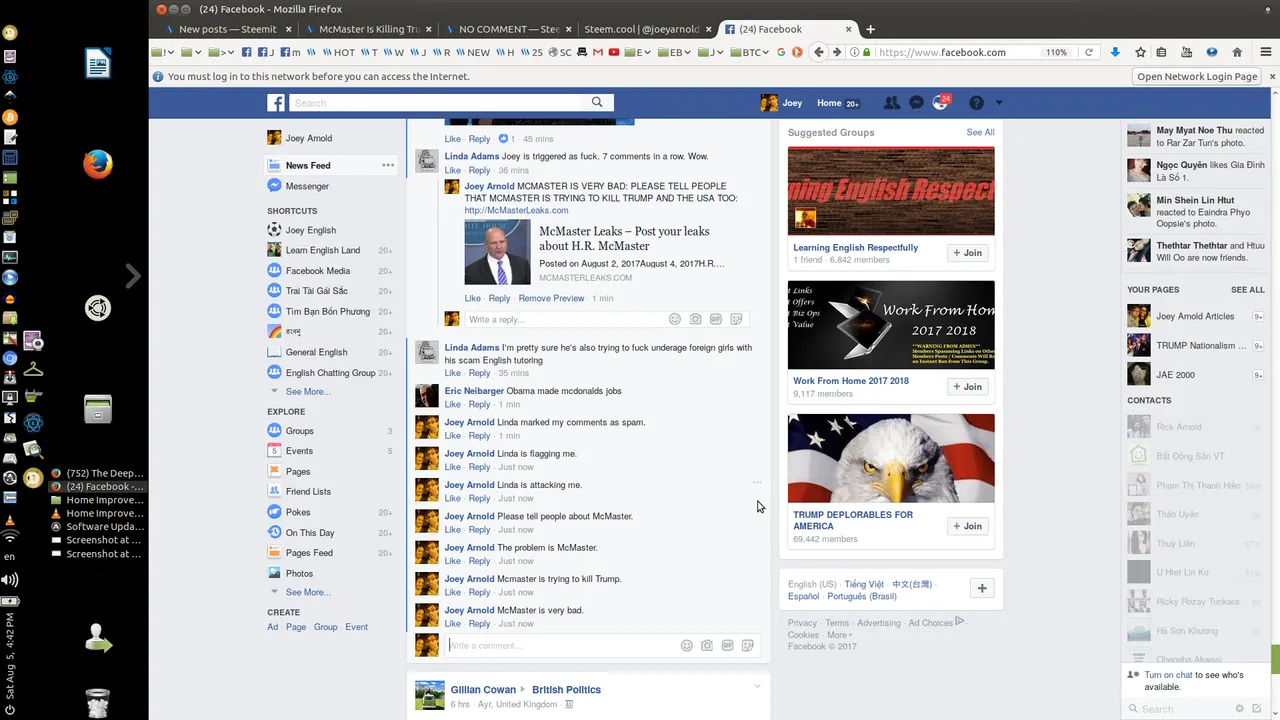
Task: Open Pages Feed in Explore
Action: [x=309, y=553]
